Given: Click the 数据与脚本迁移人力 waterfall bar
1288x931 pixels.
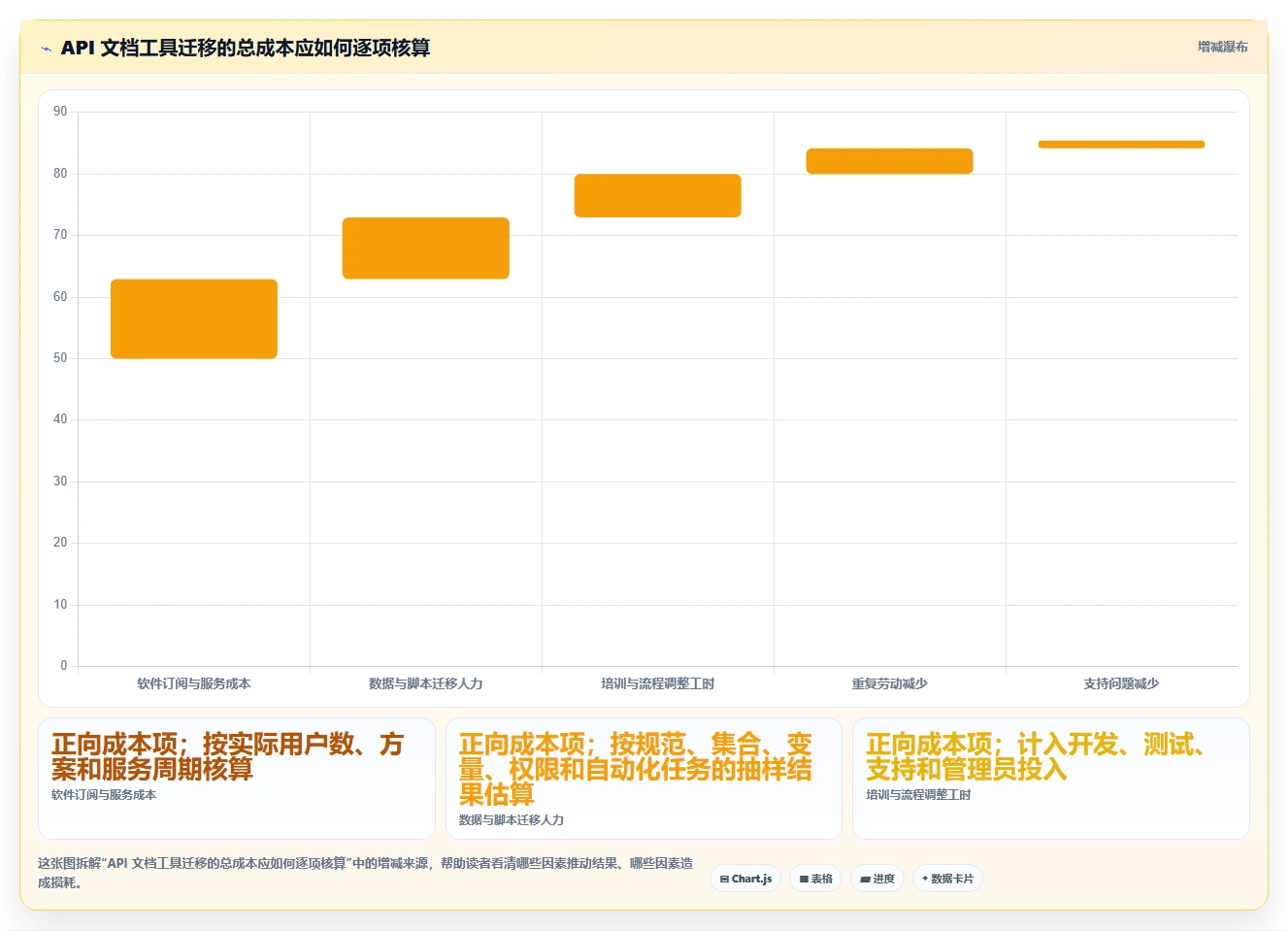Looking at the screenshot, I should (x=426, y=249).
